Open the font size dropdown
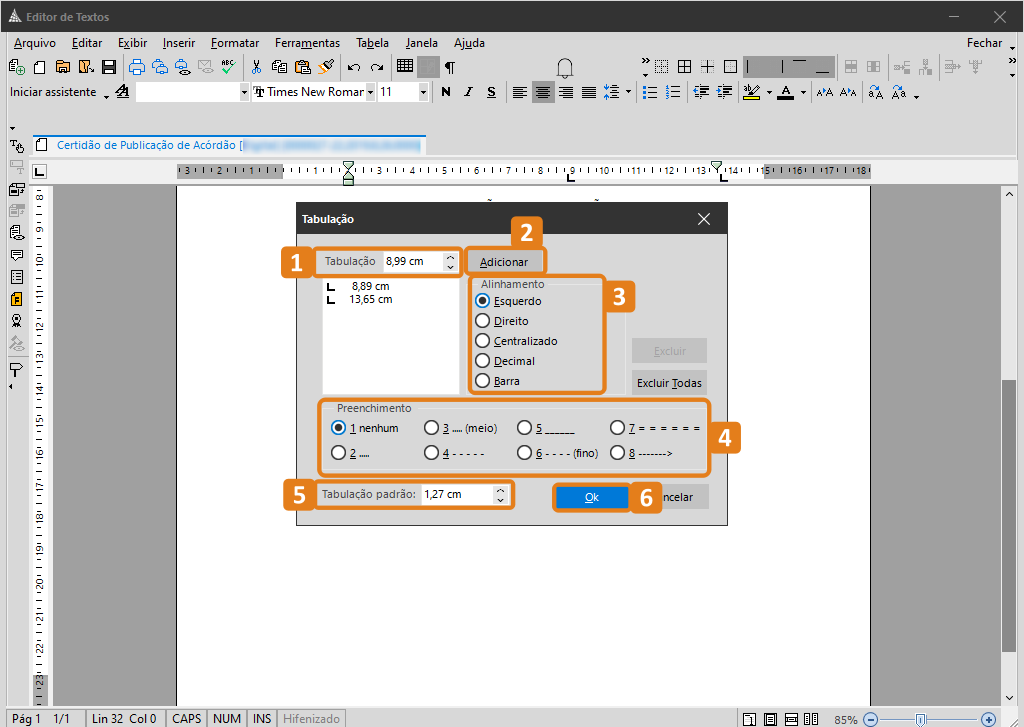Viewport: 1024px width, 727px height. coord(423,92)
